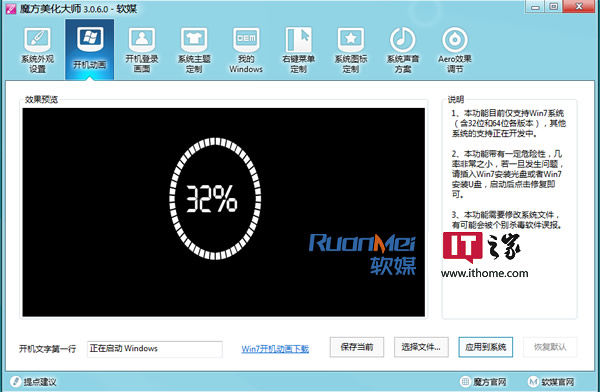Focus the 开机文字第一行 text field
Screen dimensions: 600x392
pyautogui.click(x=155, y=349)
